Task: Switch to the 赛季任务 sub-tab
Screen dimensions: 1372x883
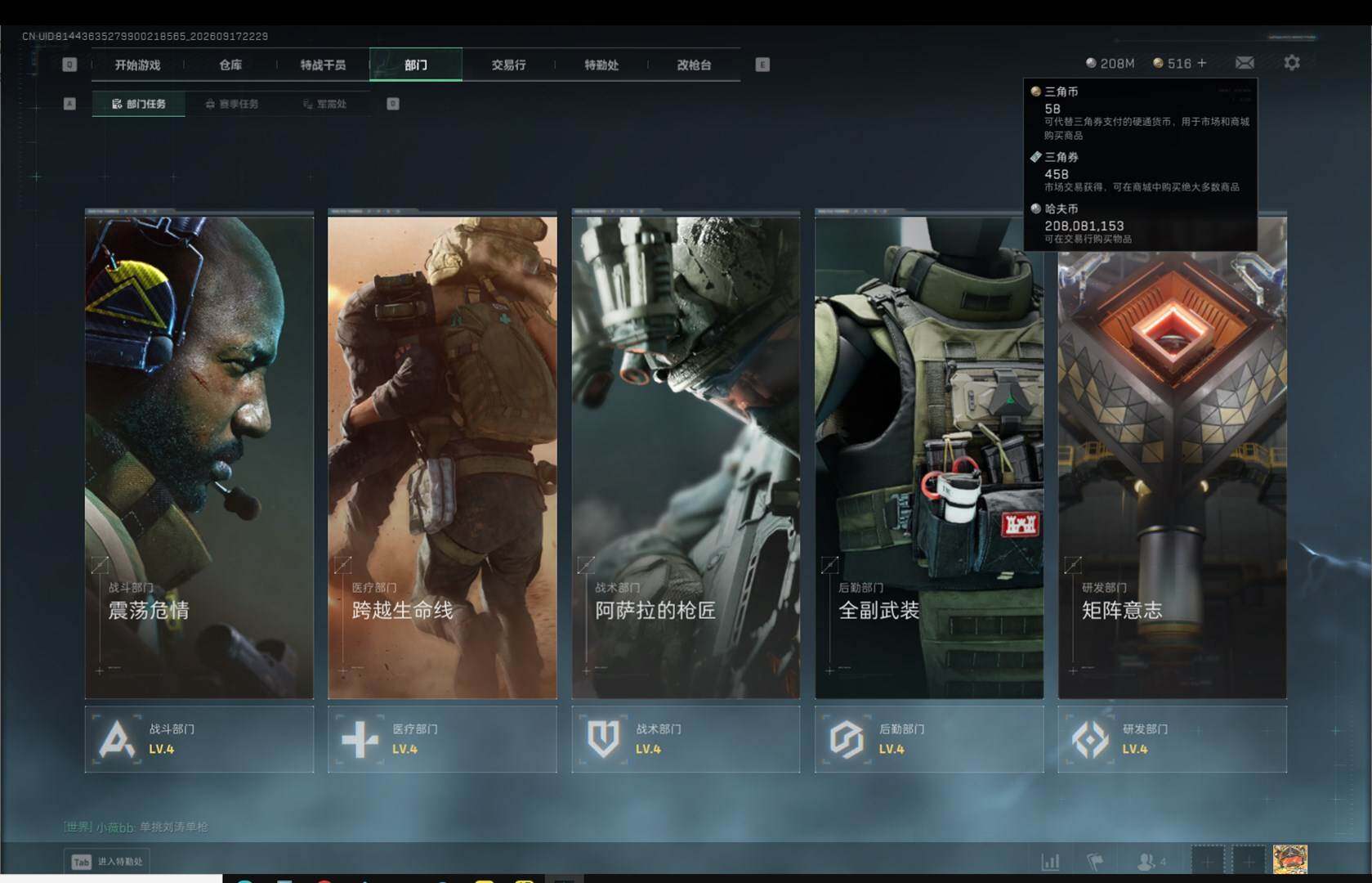Action: pyautogui.click(x=232, y=104)
